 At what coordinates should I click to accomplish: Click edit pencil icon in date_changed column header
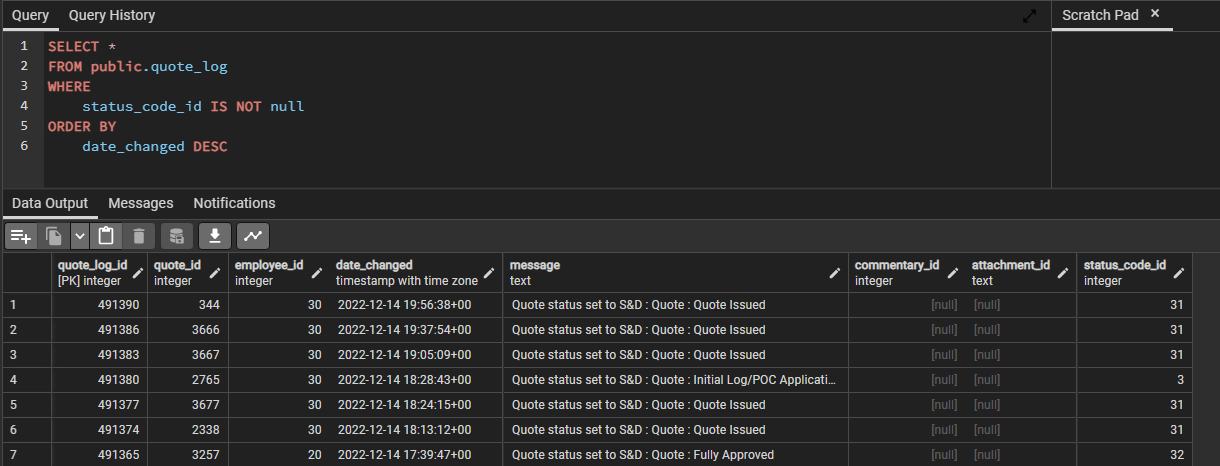pyautogui.click(x=490, y=273)
